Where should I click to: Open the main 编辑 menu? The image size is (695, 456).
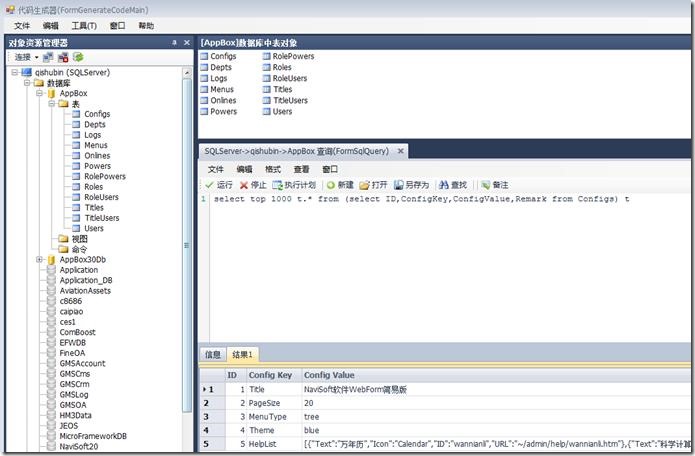[x=51, y=26]
